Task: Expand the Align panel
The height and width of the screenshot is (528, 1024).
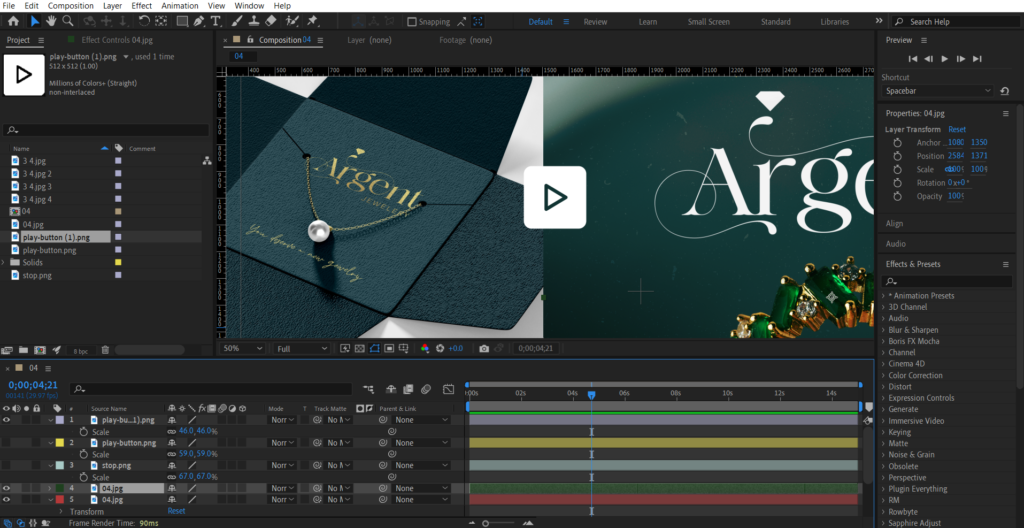Action: click(894, 223)
